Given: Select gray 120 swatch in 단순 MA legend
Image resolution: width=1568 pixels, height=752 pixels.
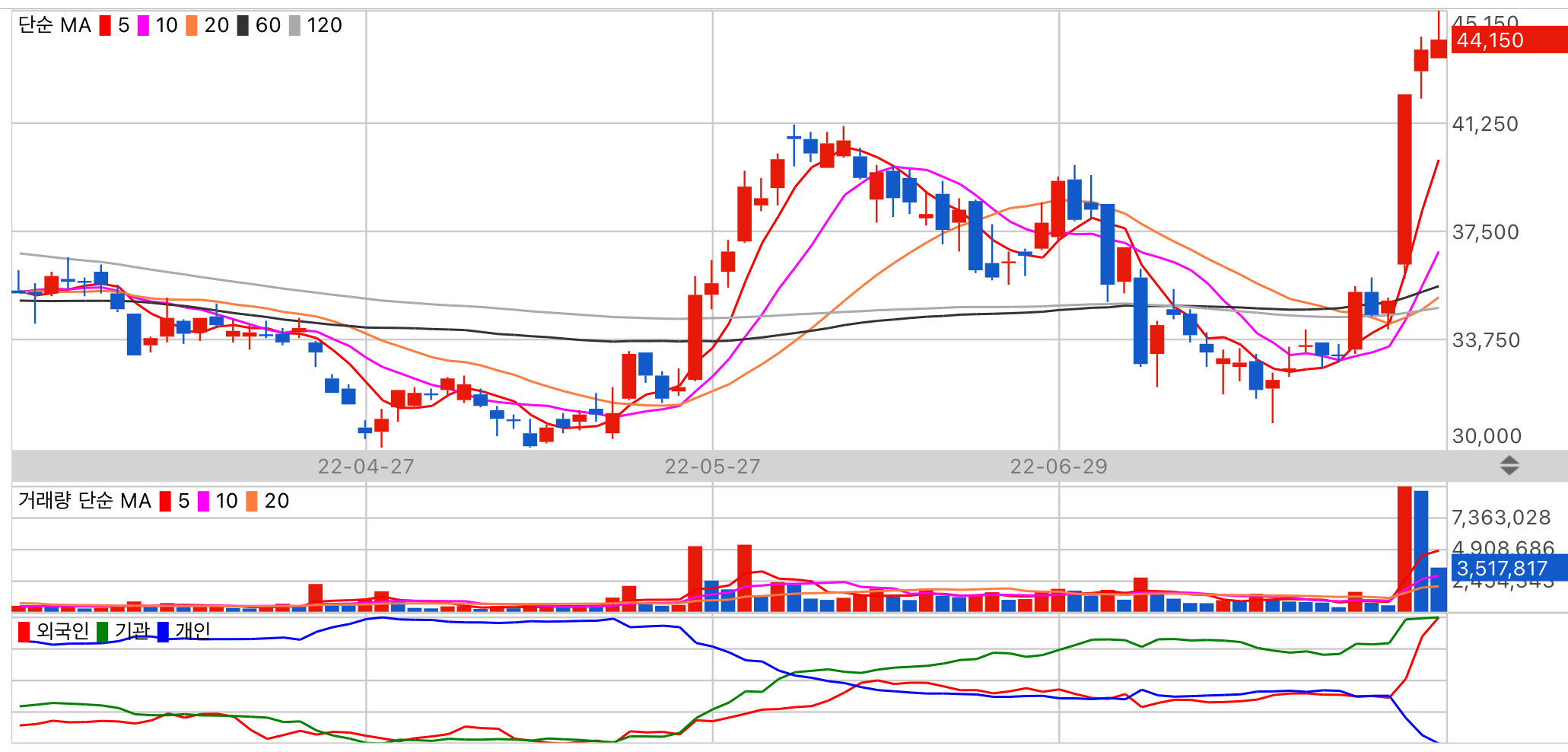Looking at the screenshot, I should [294, 26].
